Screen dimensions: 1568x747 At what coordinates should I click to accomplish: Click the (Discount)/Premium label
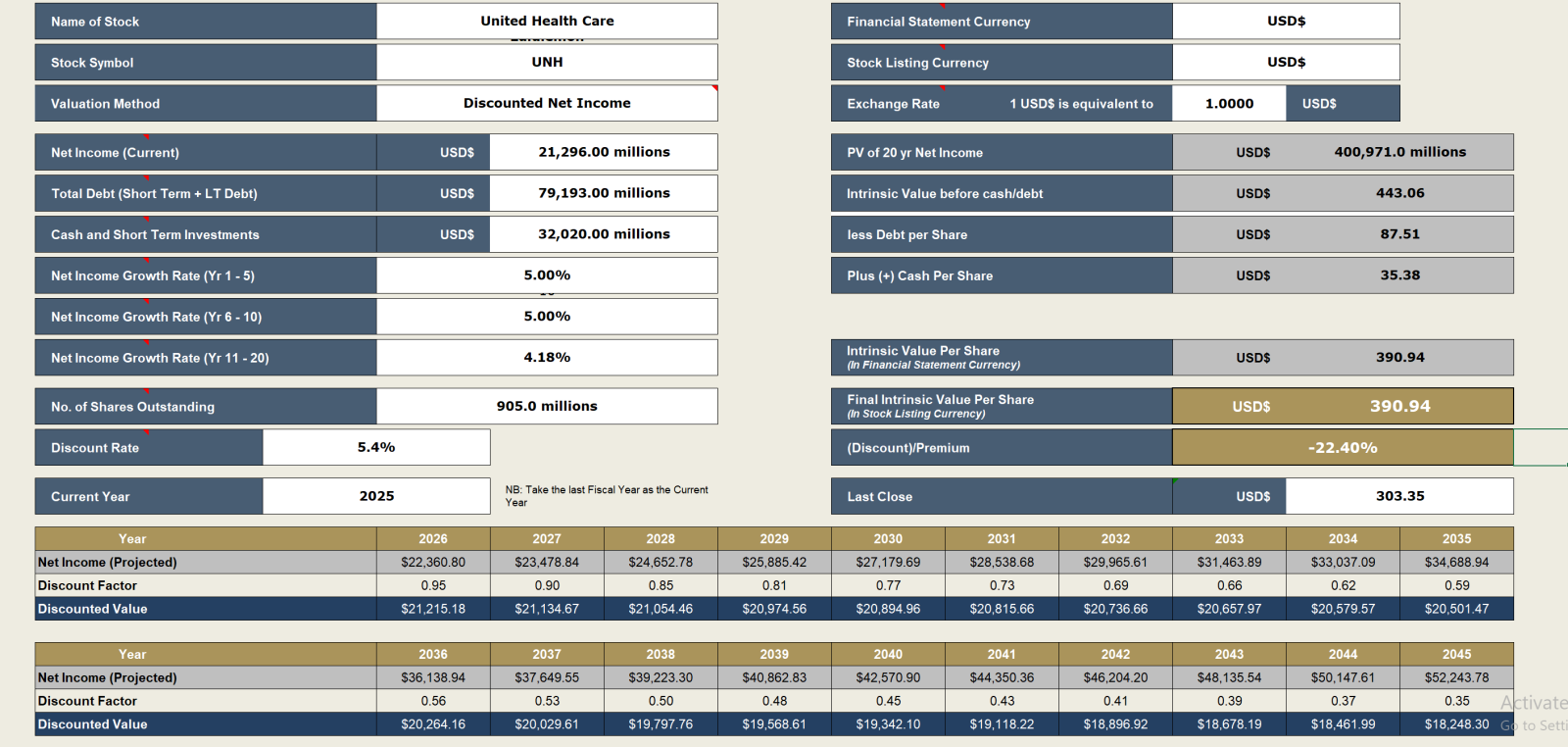pyautogui.click(x=1002, y=447)
